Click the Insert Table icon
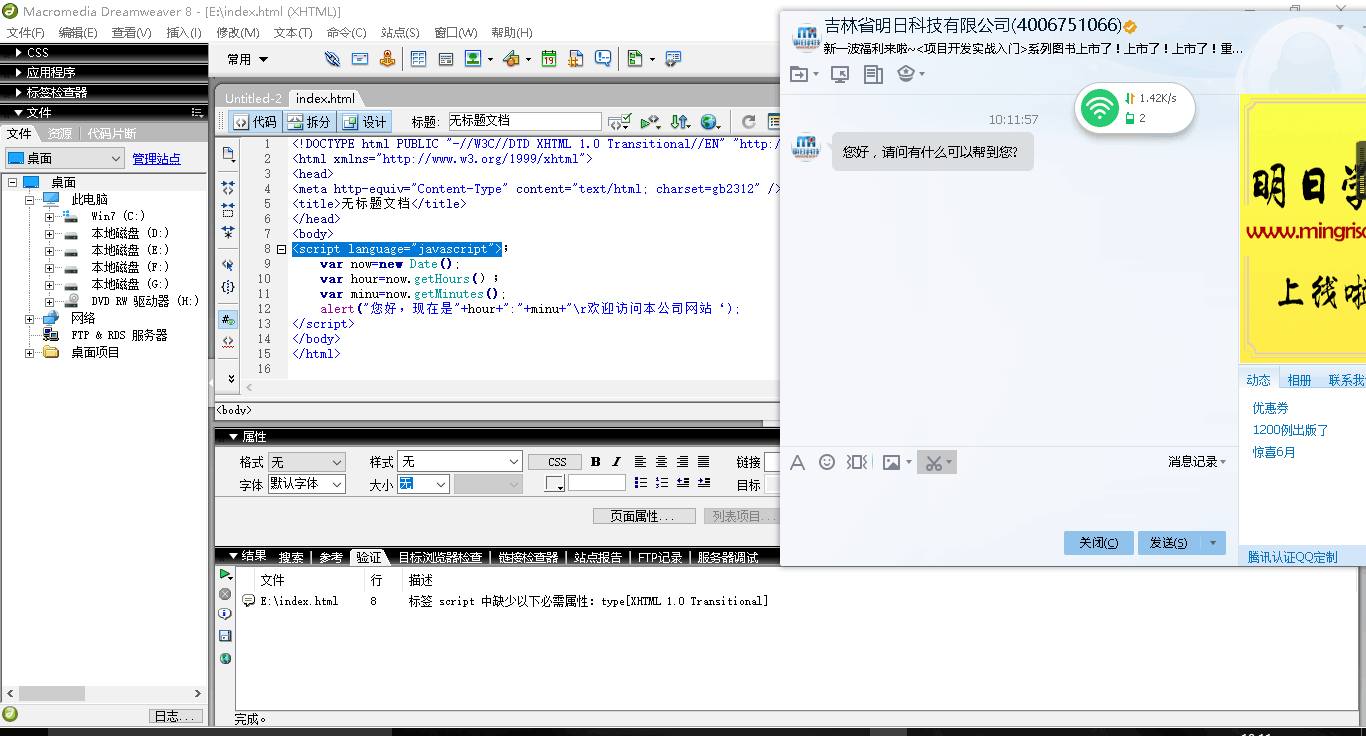Viewport: 1366px width, 736px height. tap(419, 59)
